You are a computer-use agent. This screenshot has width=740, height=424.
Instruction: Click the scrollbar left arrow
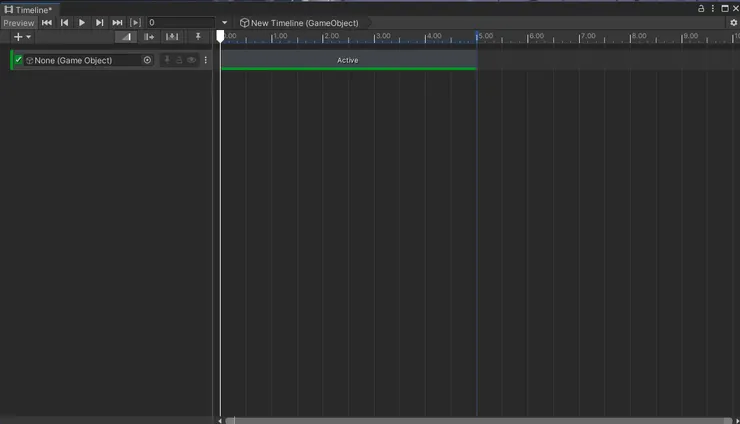[x=220, y=421]
